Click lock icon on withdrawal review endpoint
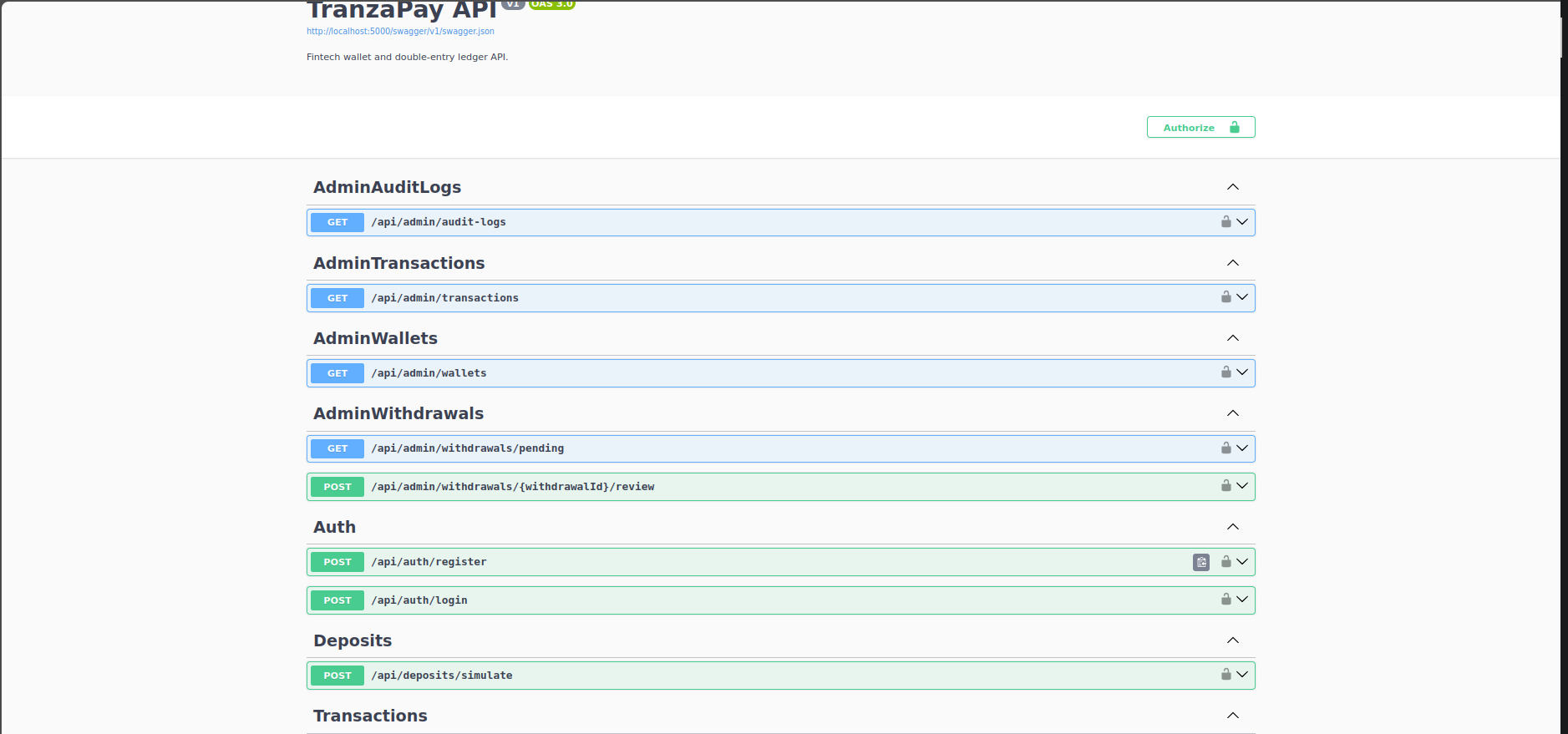This screenshot has width=1568, height=734. tap(1225, 486)
